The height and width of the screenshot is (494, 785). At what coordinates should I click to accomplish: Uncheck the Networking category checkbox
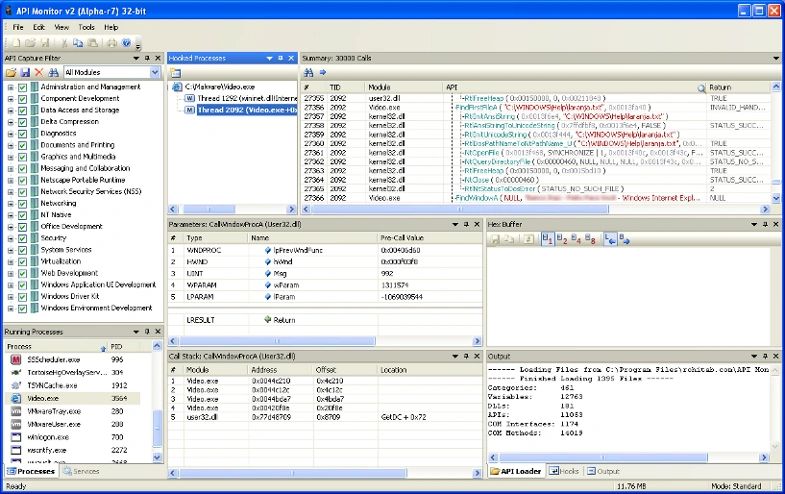[x=22, y=202]
